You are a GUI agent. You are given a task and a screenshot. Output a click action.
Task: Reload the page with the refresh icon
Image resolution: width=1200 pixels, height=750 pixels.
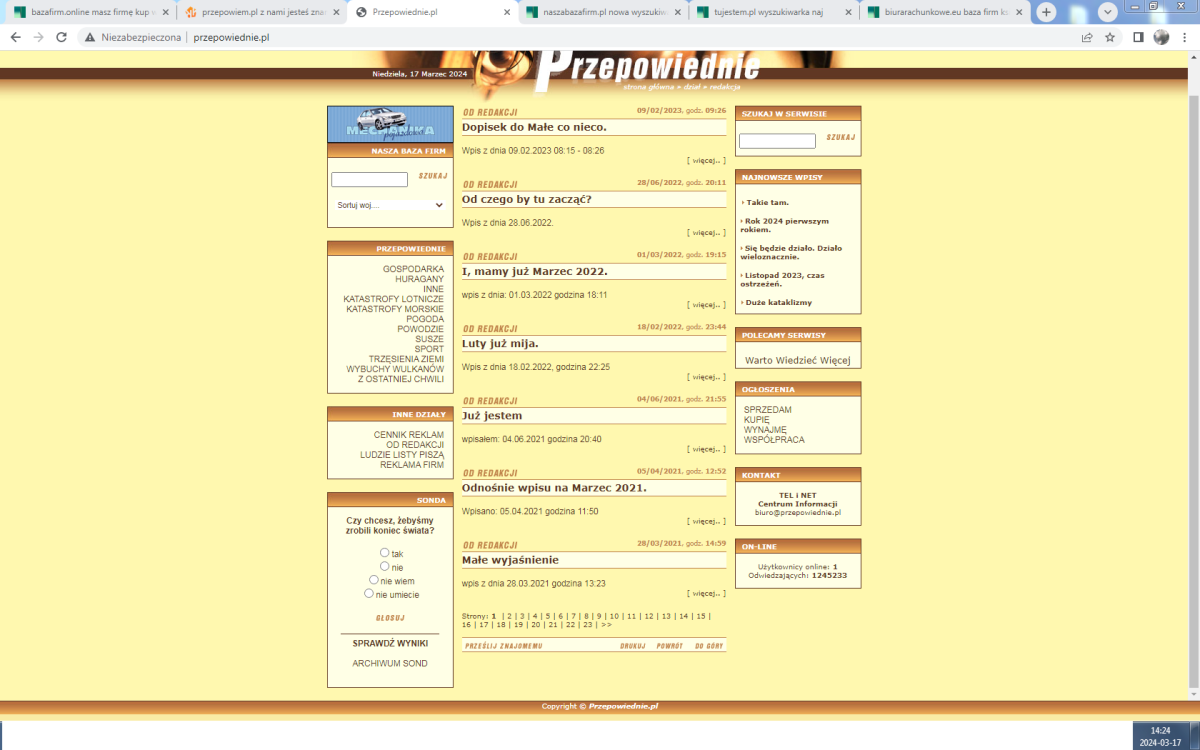tap(61, 37)
